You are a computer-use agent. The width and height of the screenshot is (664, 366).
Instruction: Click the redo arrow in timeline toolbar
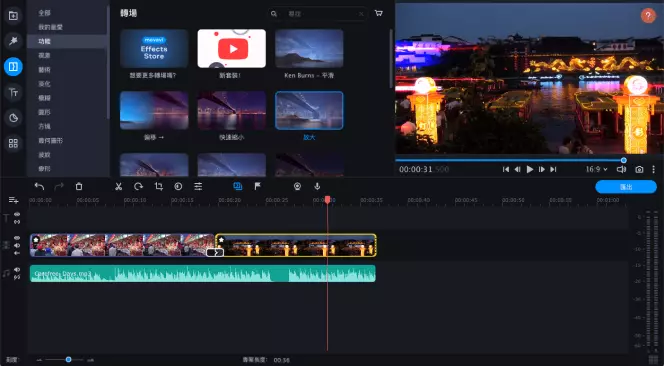(x=59, y=186)
